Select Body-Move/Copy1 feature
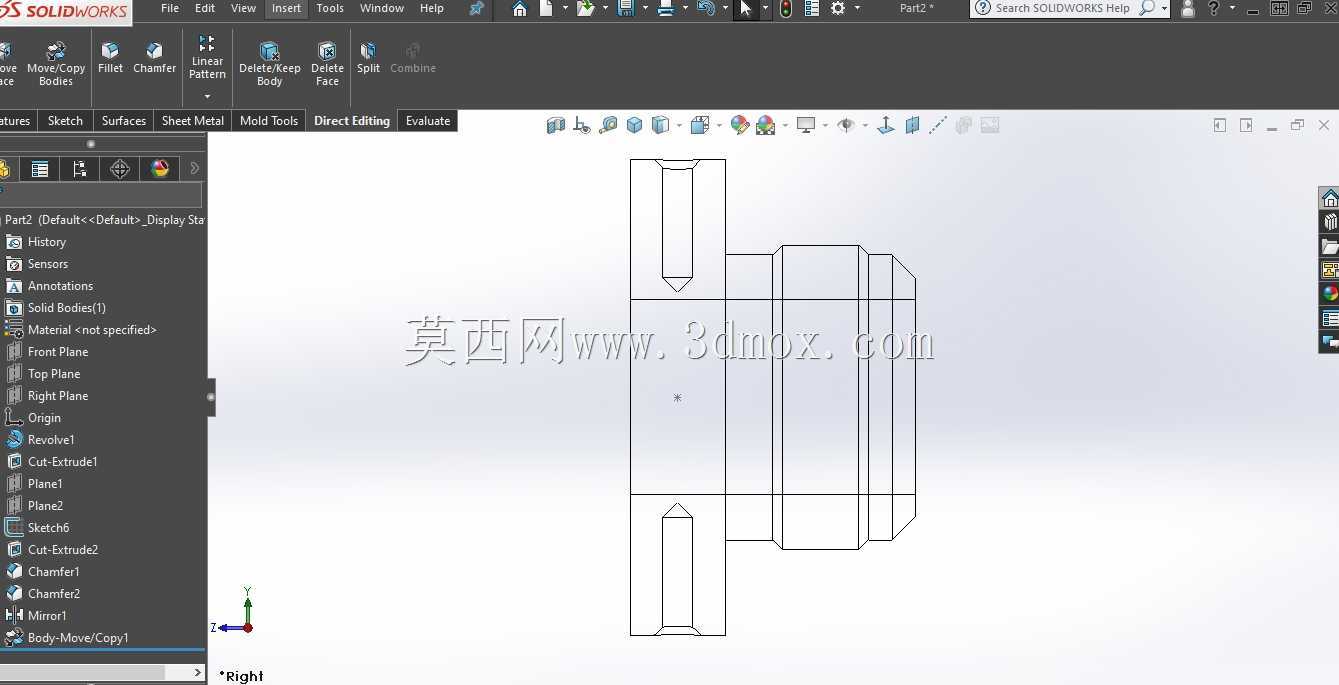 (x=78, y=638)
